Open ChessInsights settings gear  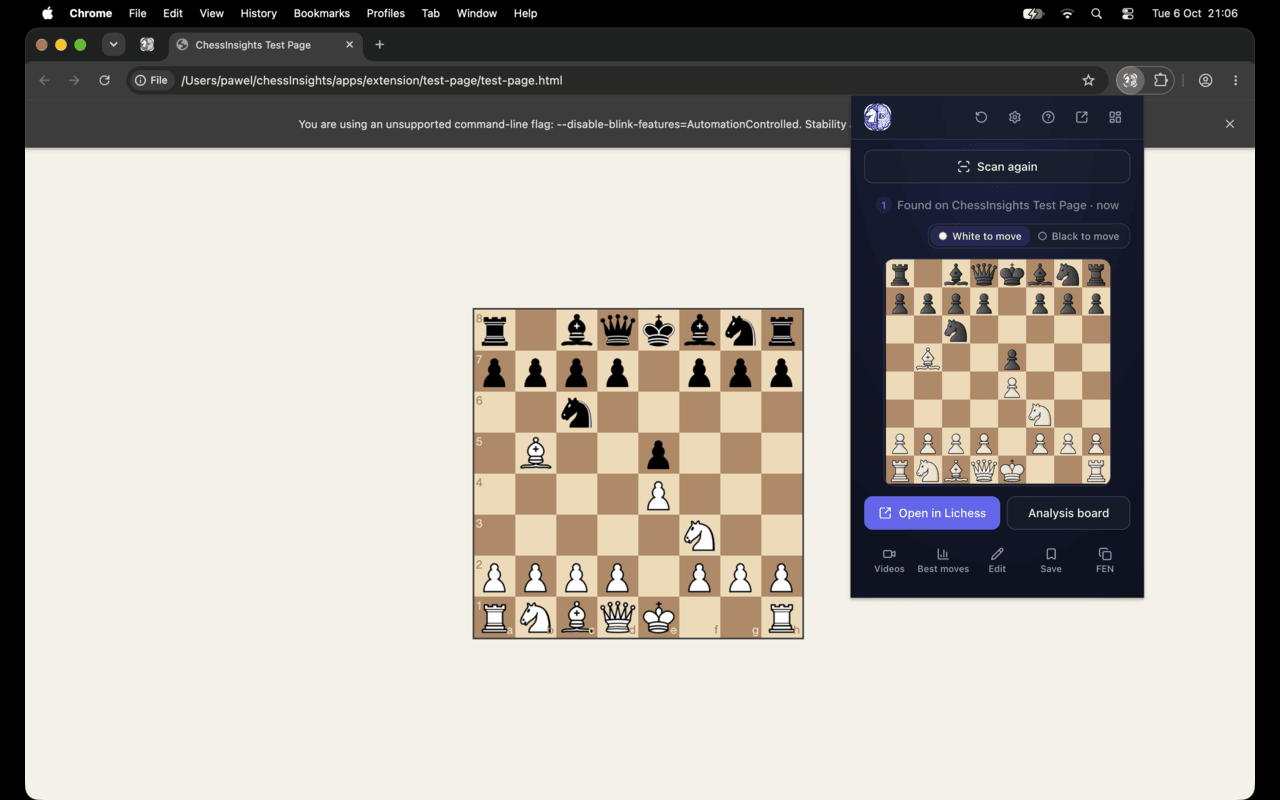[1015, 117]
